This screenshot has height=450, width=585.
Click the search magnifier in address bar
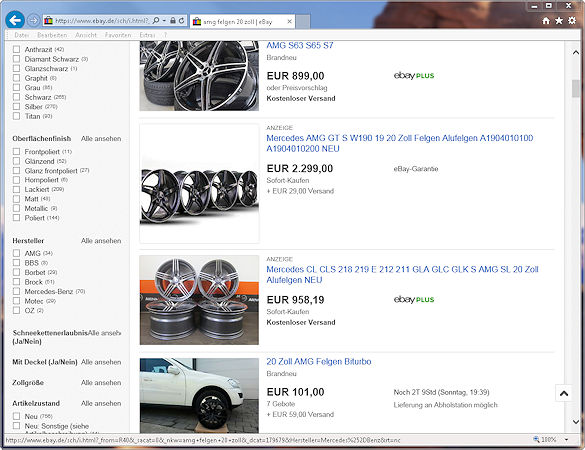click(x=156, y=21)
